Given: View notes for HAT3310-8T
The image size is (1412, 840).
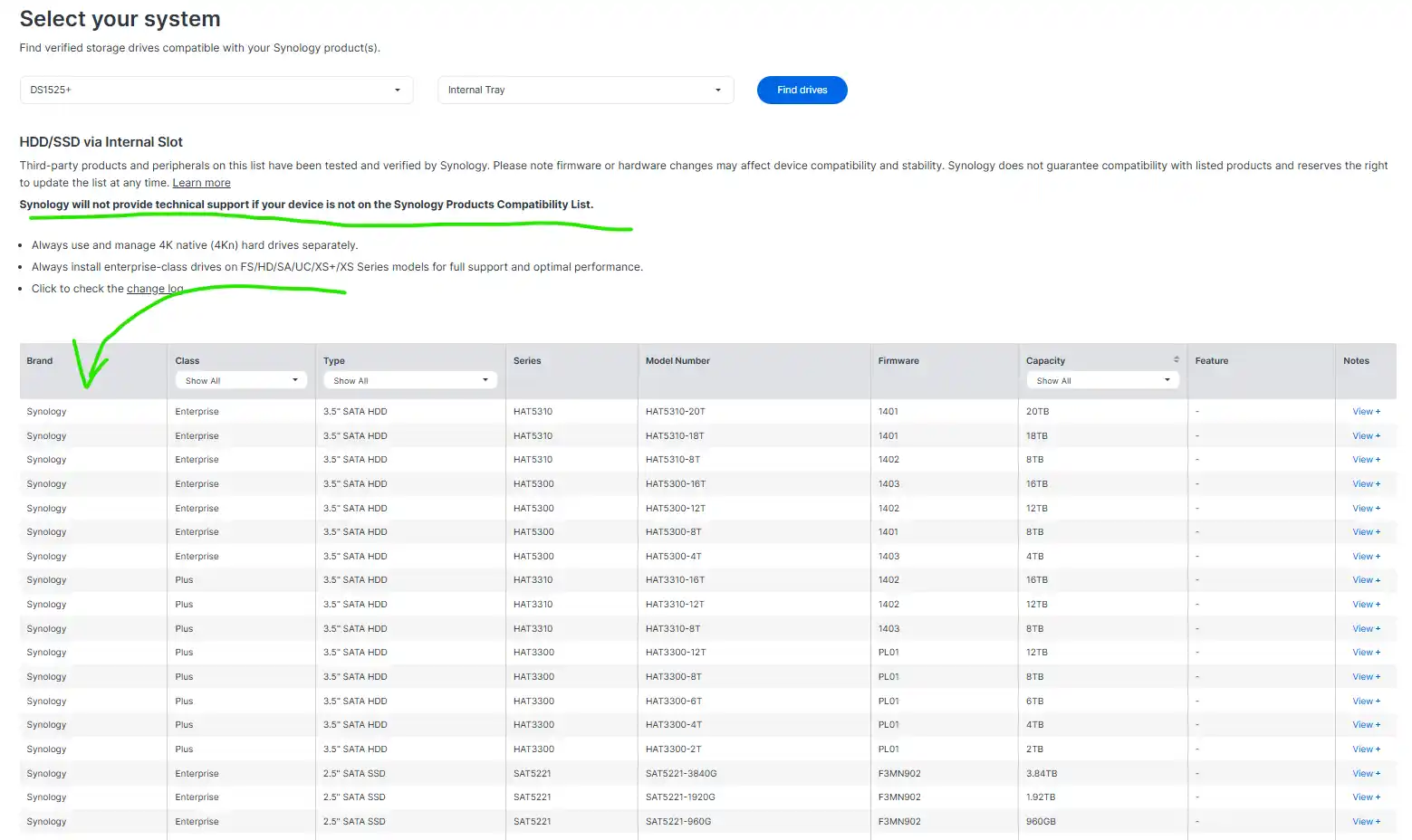Looking at the screenshot, I should (x=1366, y=629).
